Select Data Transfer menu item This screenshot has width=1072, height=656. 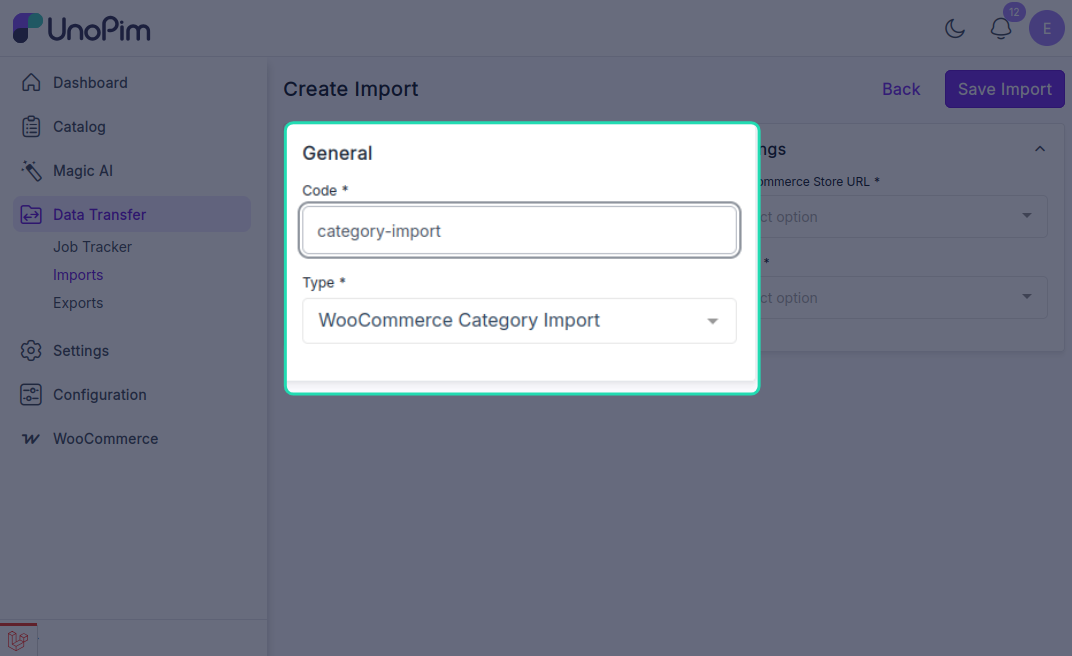(132, 215)
